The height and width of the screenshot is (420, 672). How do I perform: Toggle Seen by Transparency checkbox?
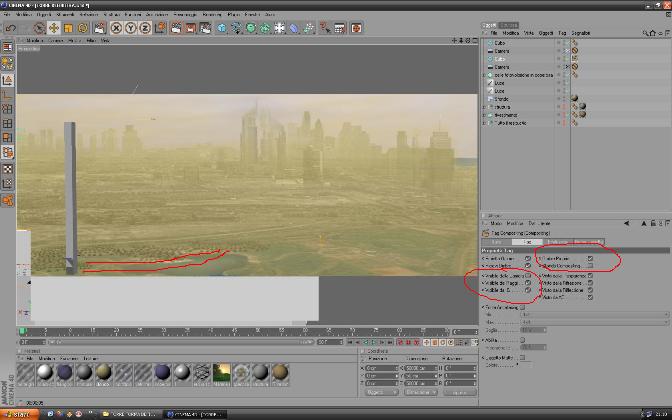click(x=591, y=276)
